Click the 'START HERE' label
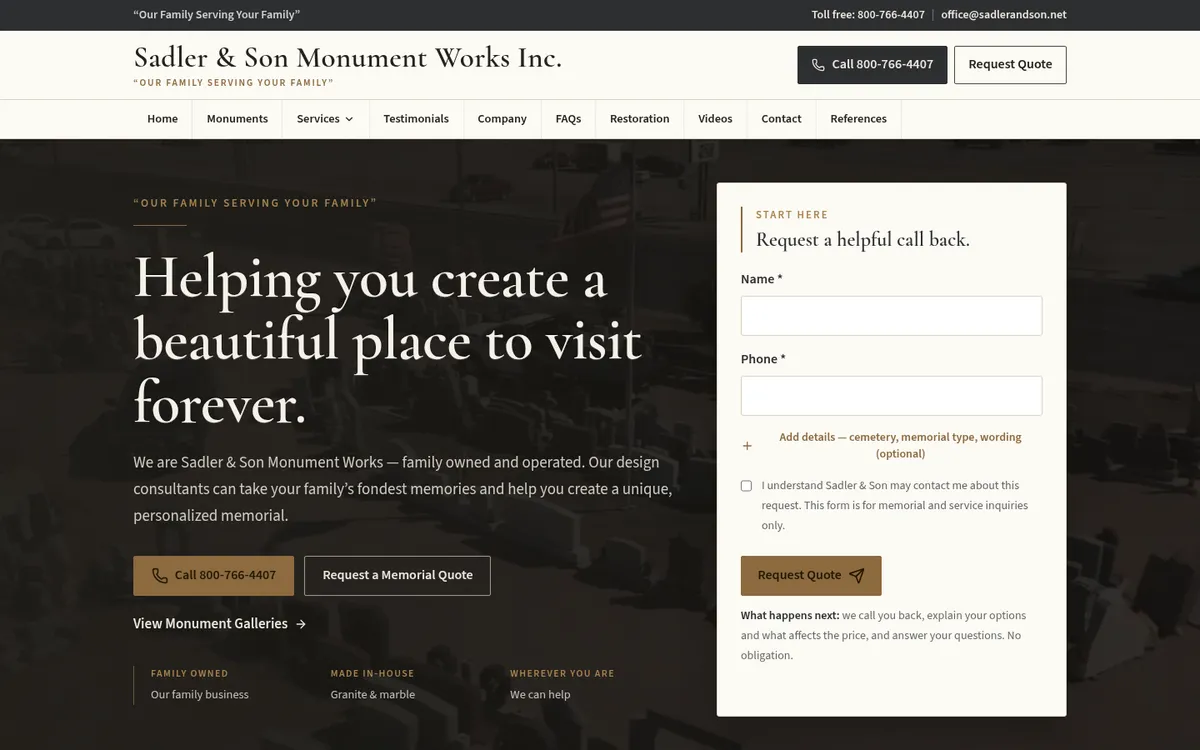This screenshot has height=750, width=1200. (792, 215)
